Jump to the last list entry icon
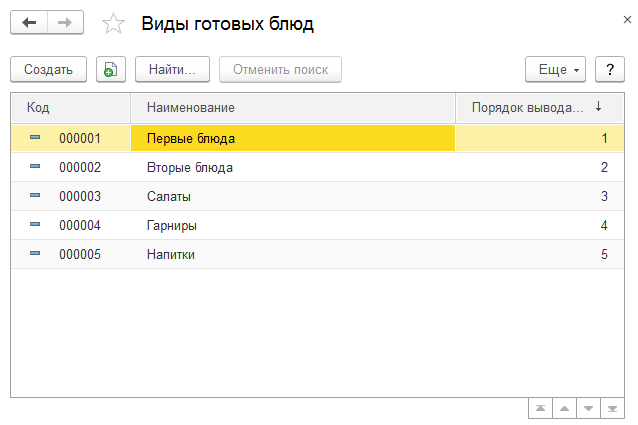 tap(612, 408)
